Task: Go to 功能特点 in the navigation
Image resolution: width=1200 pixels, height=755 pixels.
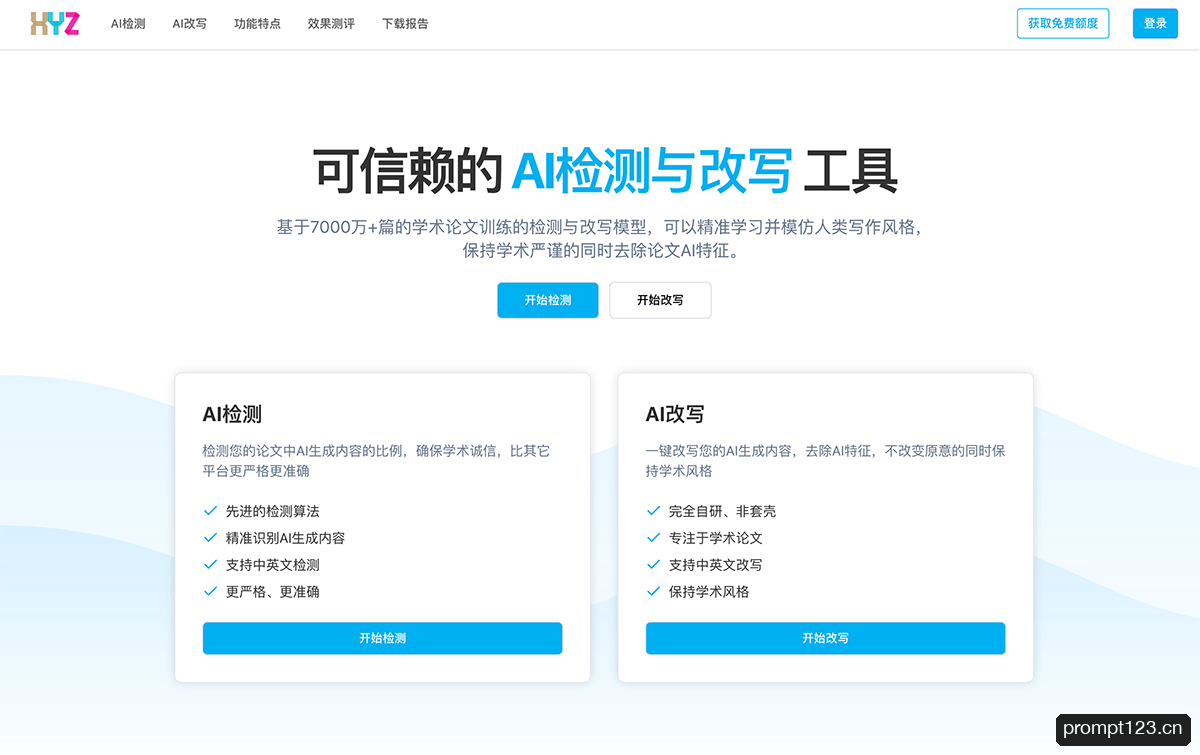Action: [x=257, y=24]
